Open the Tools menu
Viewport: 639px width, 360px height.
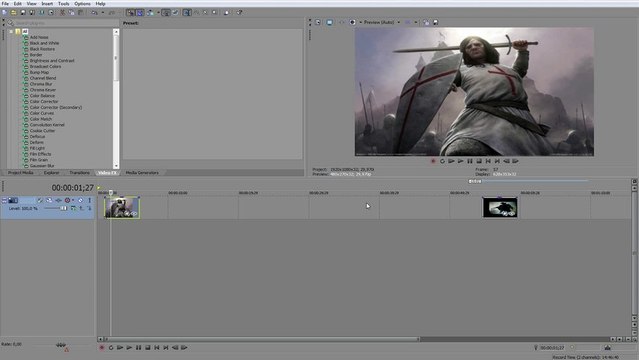63,4
